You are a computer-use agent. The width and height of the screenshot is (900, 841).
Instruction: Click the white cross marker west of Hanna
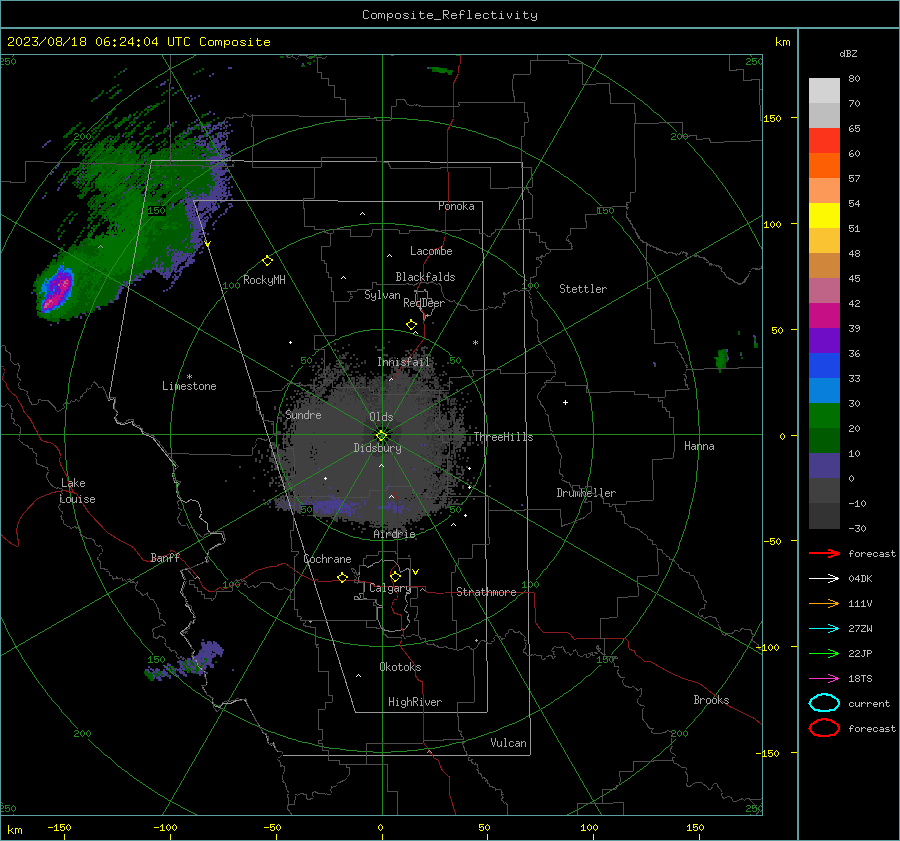(x=565, y=402)
